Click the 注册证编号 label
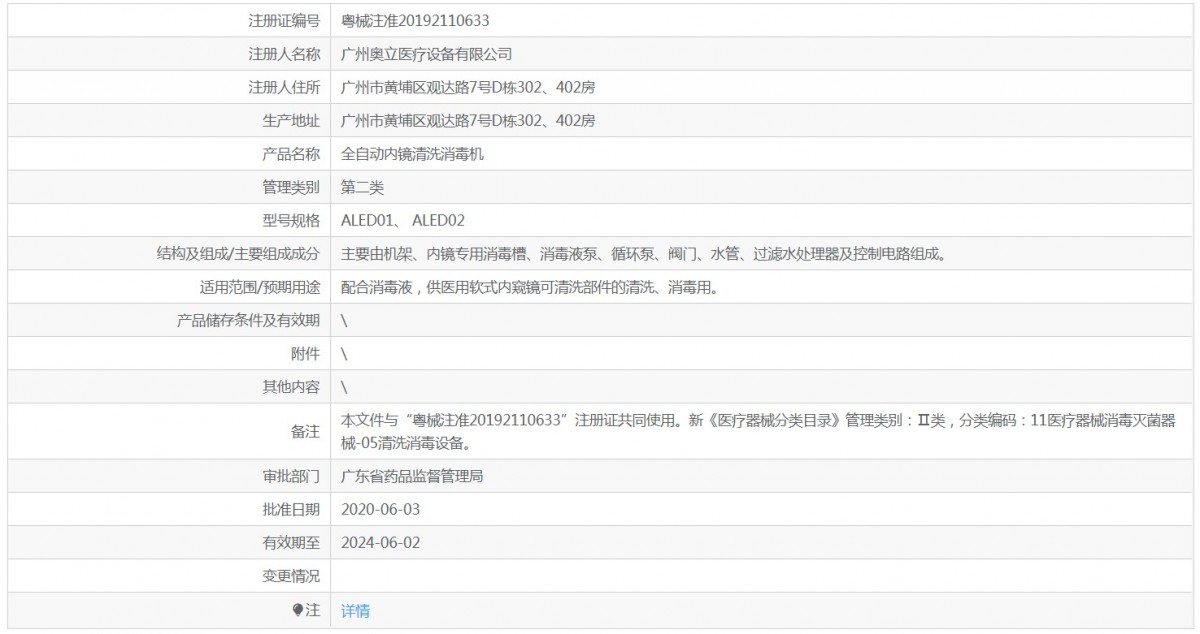1200x634 pixels. (x=285, y=20)
